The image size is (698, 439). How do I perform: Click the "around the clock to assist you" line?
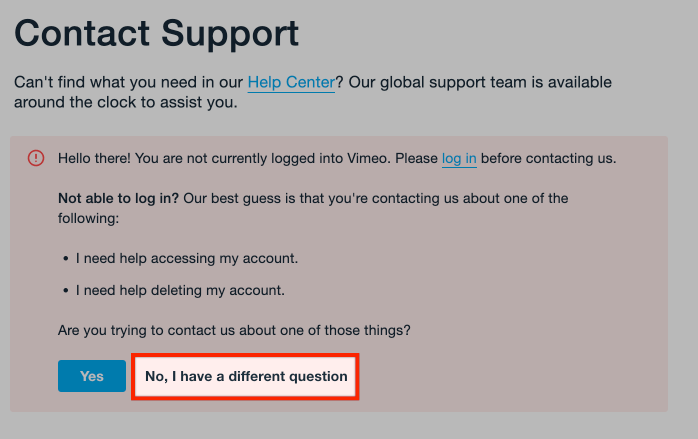tap(125, 102)
